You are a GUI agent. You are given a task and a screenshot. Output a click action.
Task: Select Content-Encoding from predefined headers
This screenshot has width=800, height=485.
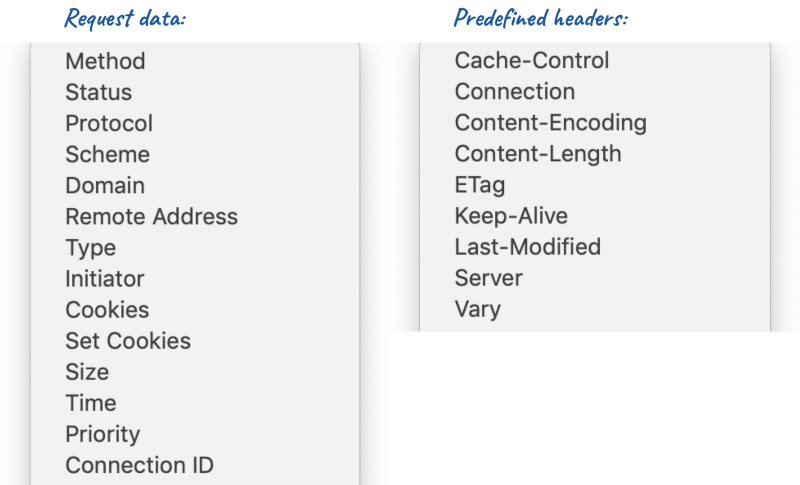point(595,123)
